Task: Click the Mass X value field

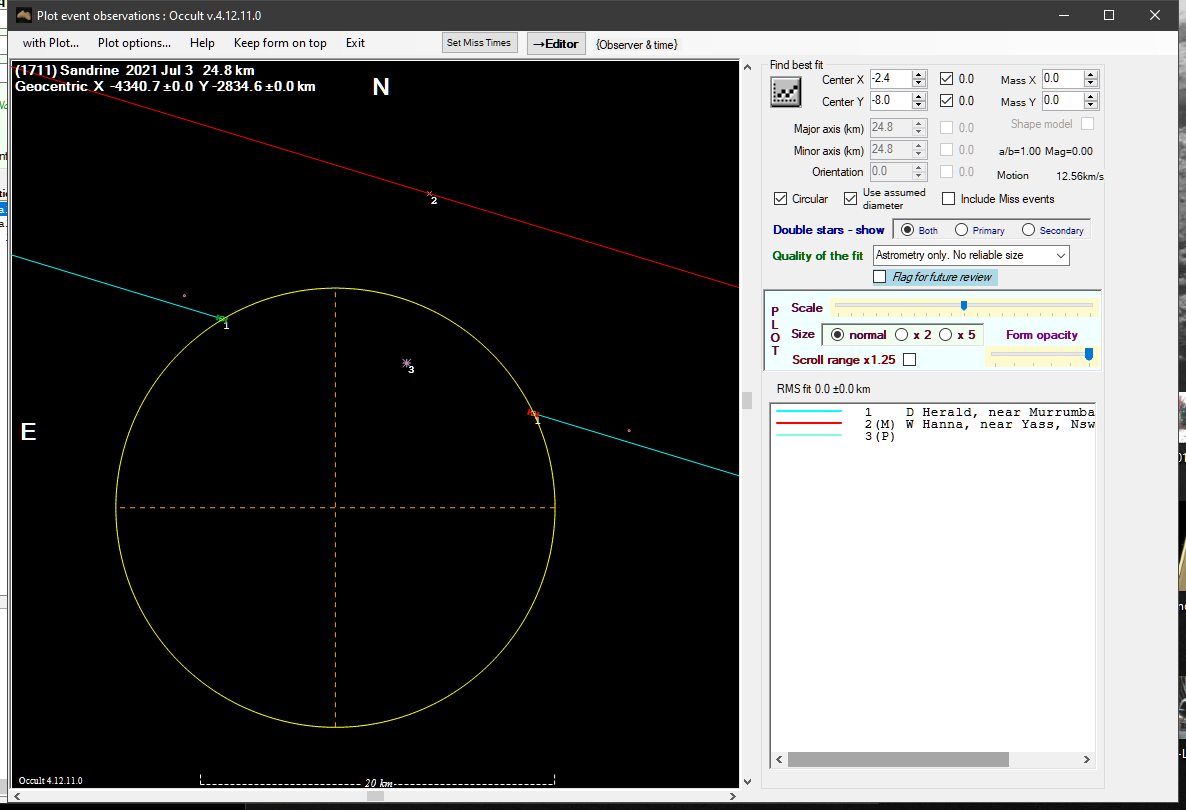Action: (1062, 79)
